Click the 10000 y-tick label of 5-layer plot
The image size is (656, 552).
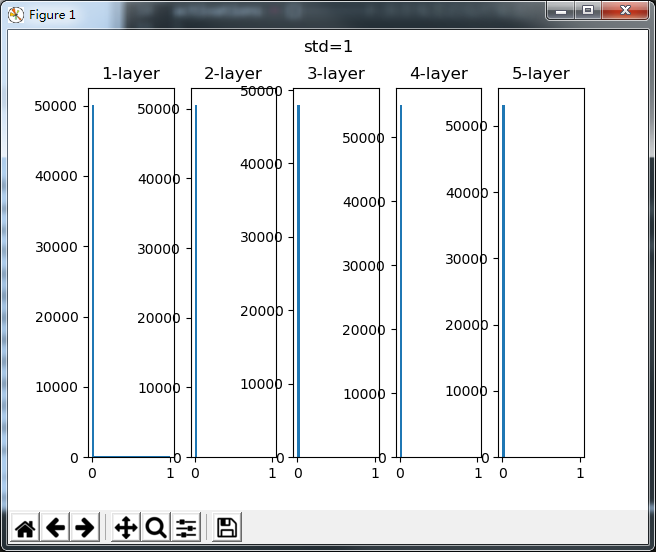[x=466, y=391]
